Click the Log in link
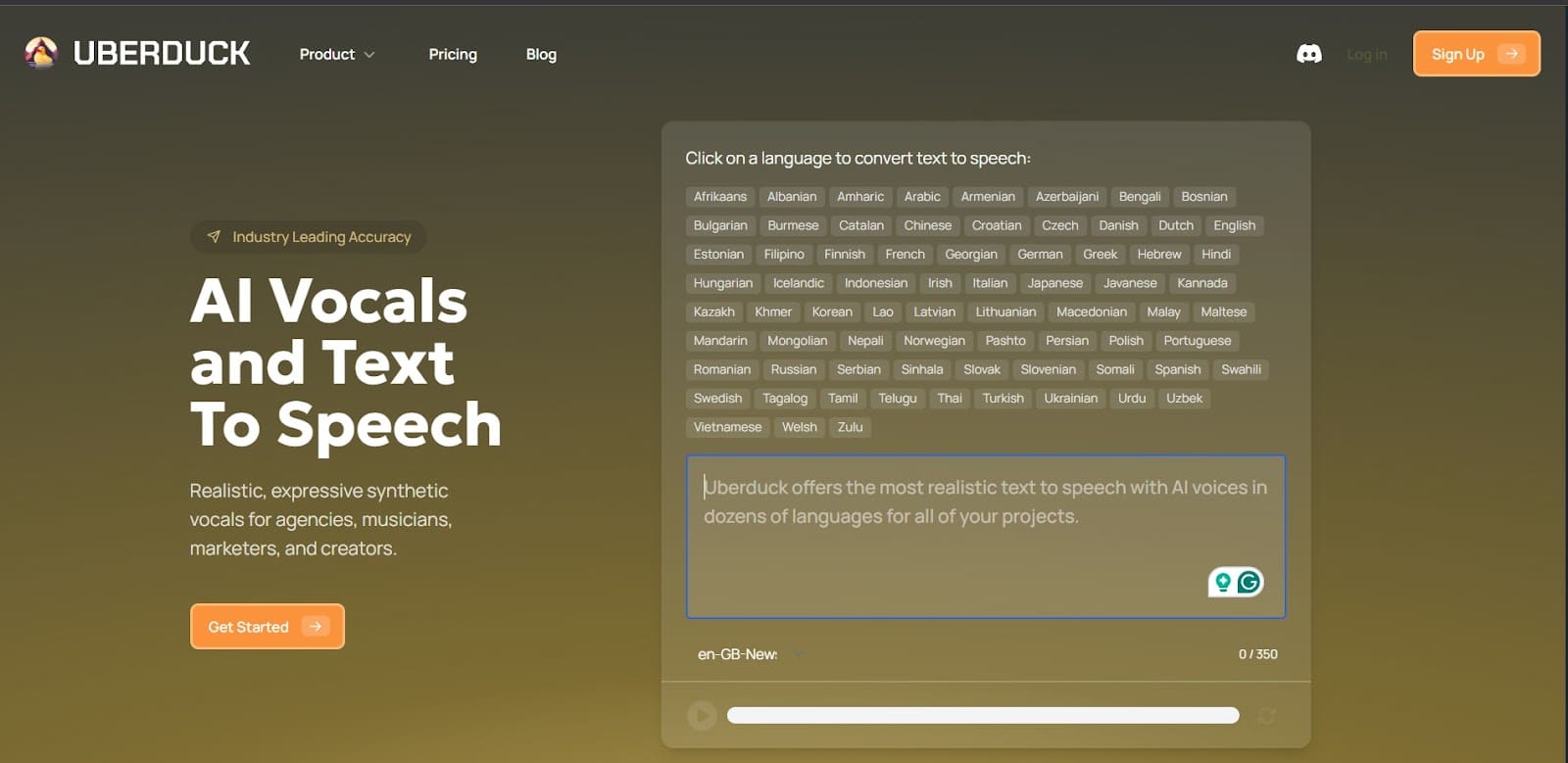 [1366, 55]
